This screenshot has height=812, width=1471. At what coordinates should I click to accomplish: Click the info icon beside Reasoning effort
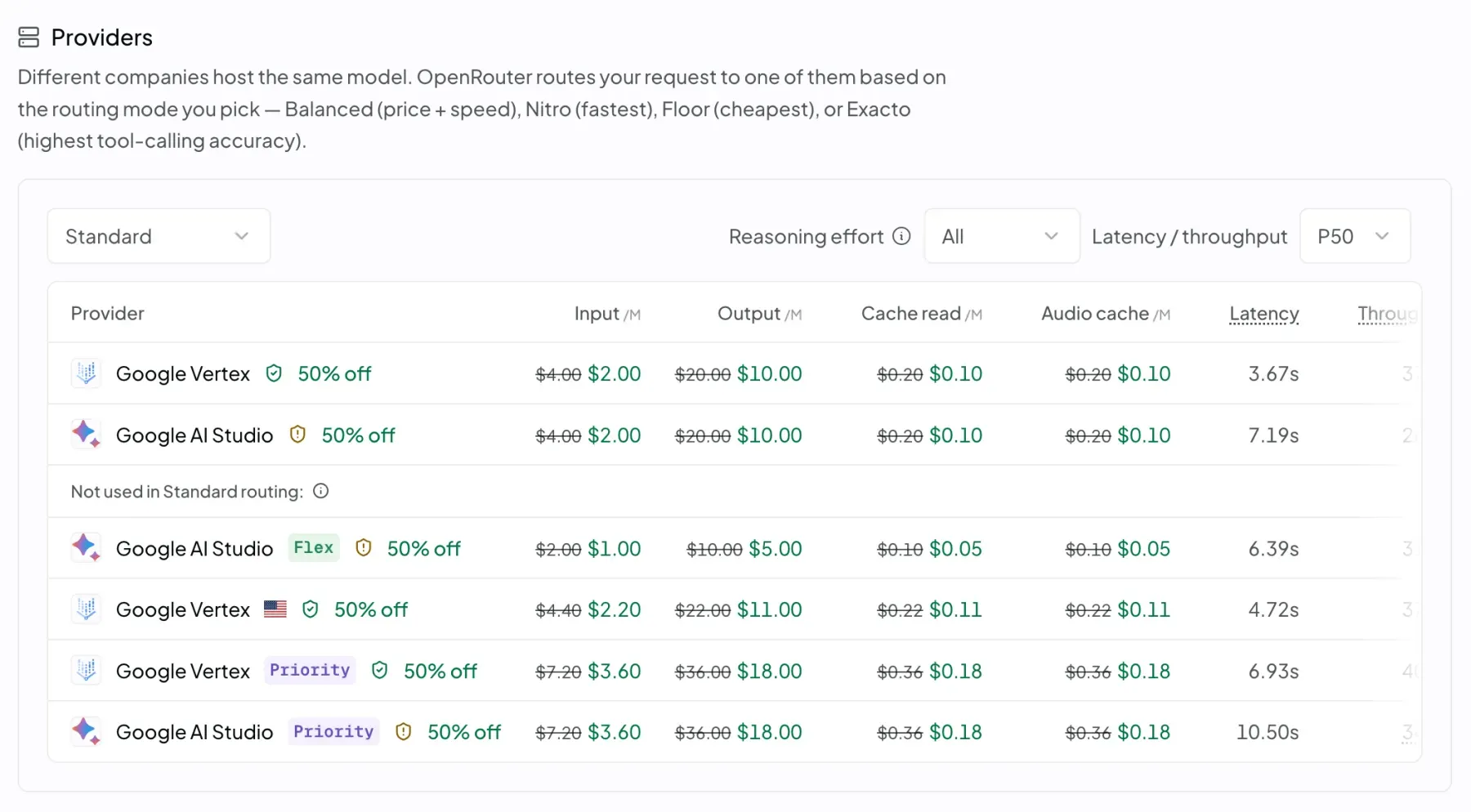[901, 236]
